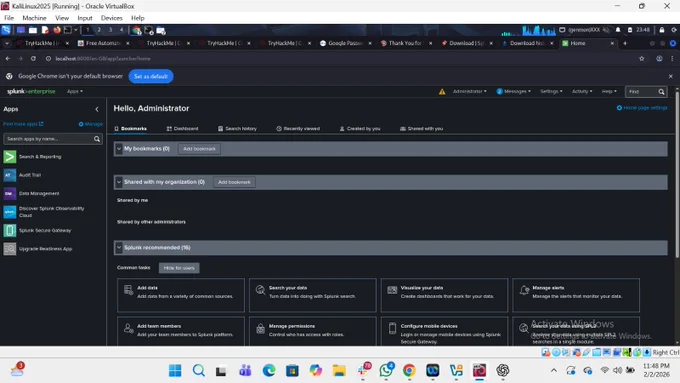Go back with the browser back arrow
This screenshot has height=383, width=680.
8,59
